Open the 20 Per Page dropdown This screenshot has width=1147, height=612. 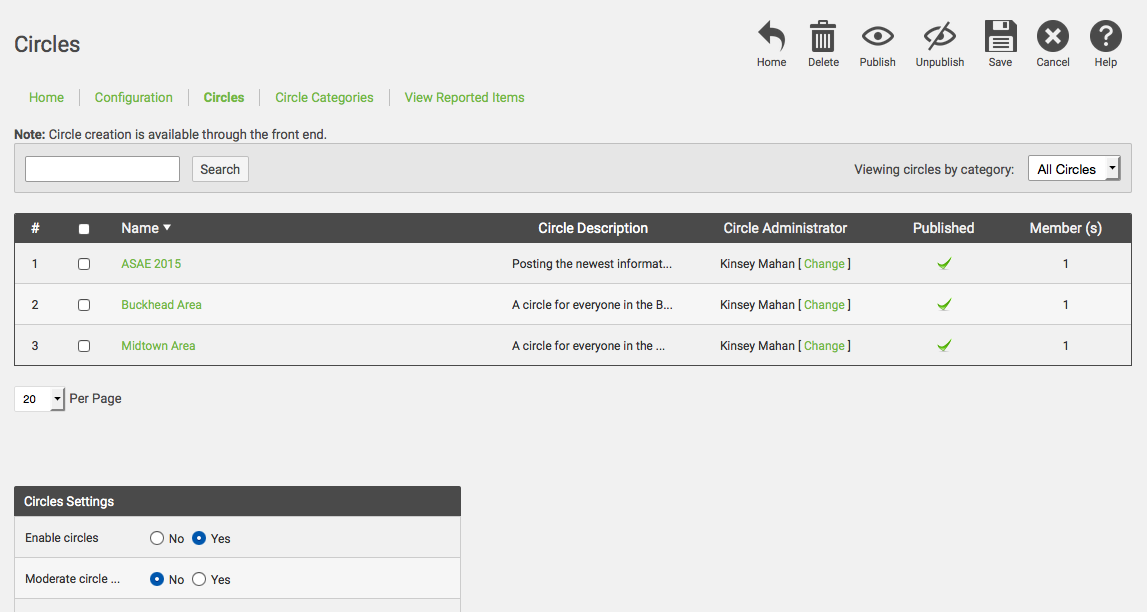(x=39, y=399)
